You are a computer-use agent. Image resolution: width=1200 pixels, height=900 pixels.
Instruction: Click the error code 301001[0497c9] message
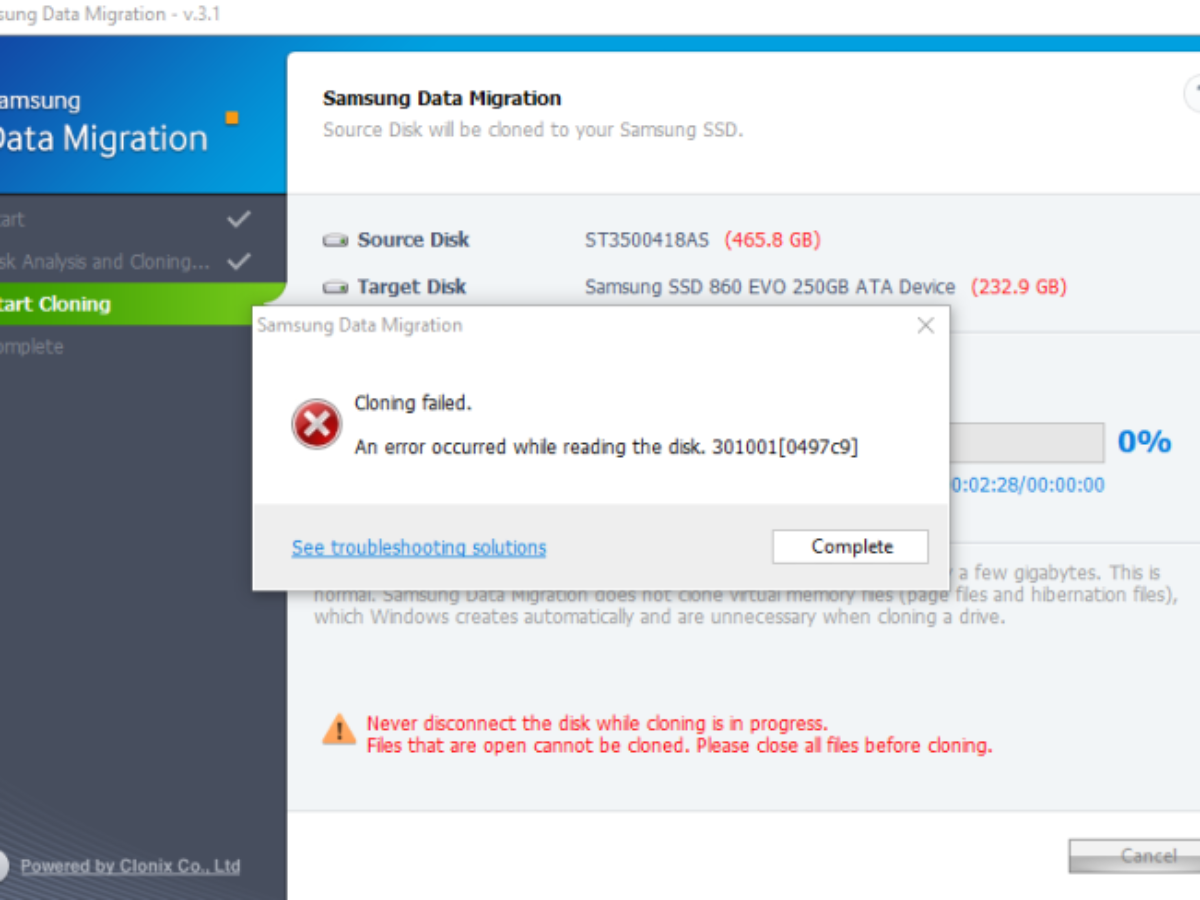click(607, 447)
